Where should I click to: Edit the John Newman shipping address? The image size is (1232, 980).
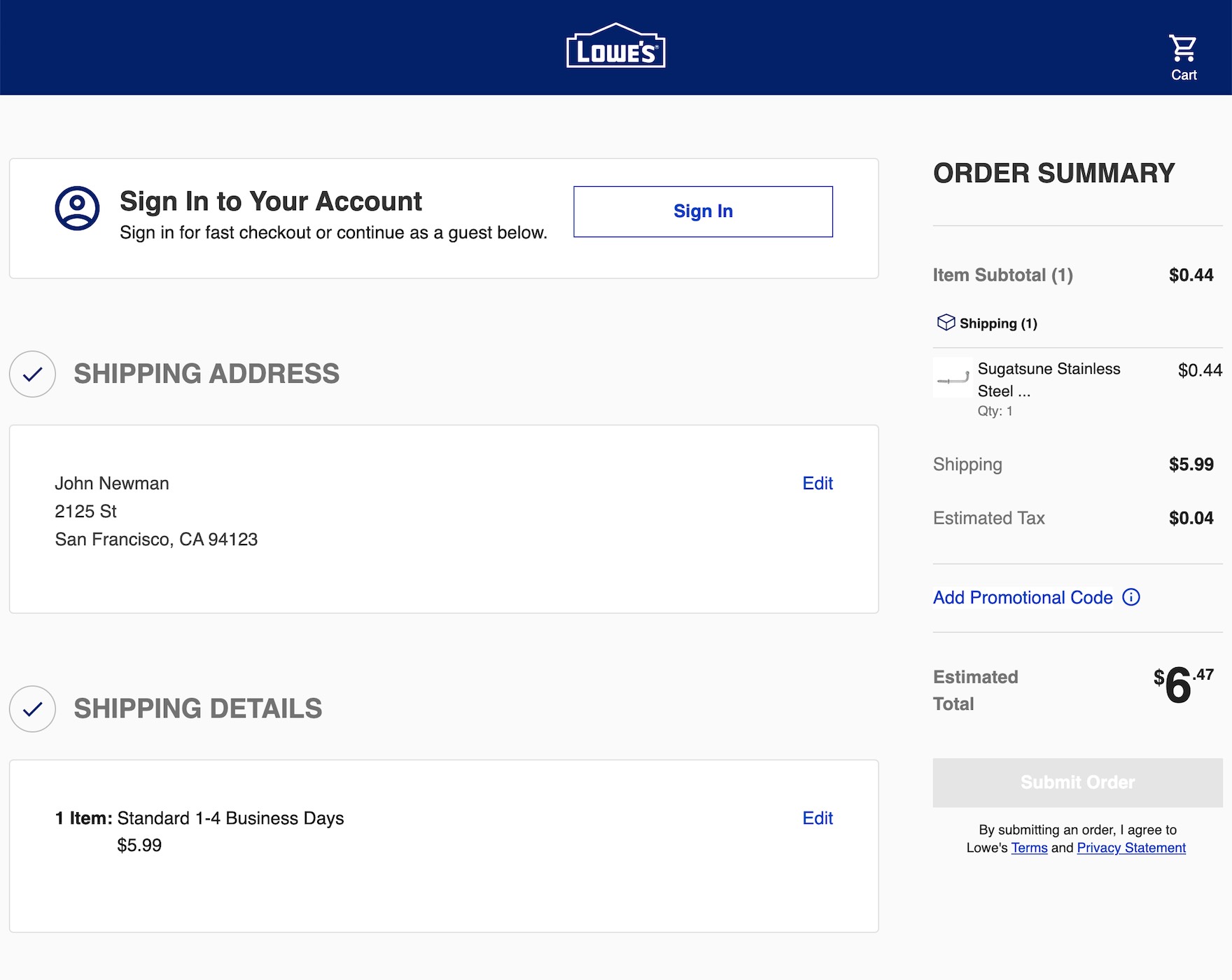[x=817, y=483]
